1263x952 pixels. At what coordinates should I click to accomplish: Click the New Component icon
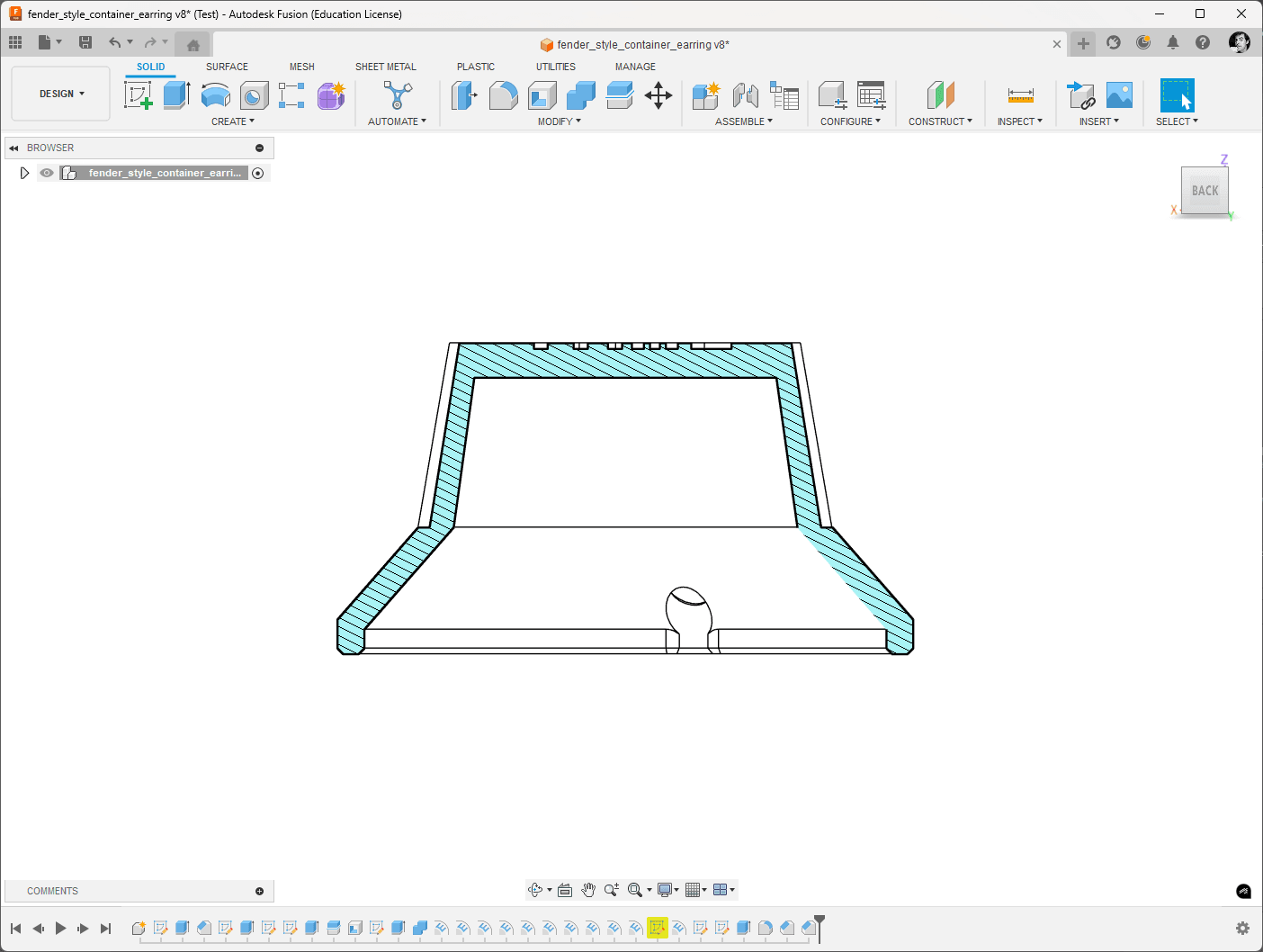[706, 94]
